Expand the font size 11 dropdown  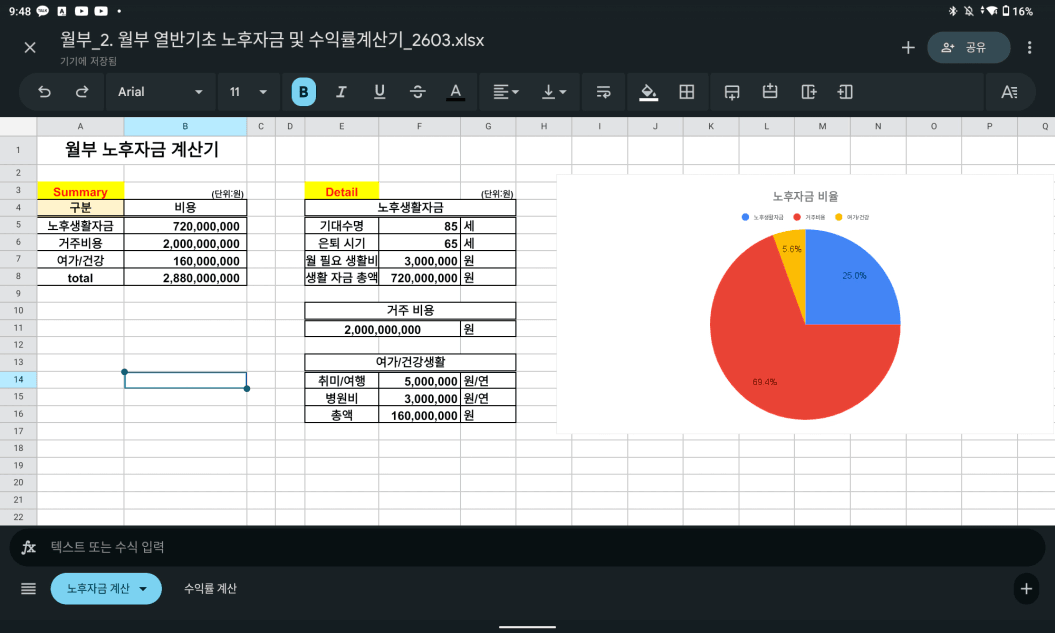click(x=248, y=92)
